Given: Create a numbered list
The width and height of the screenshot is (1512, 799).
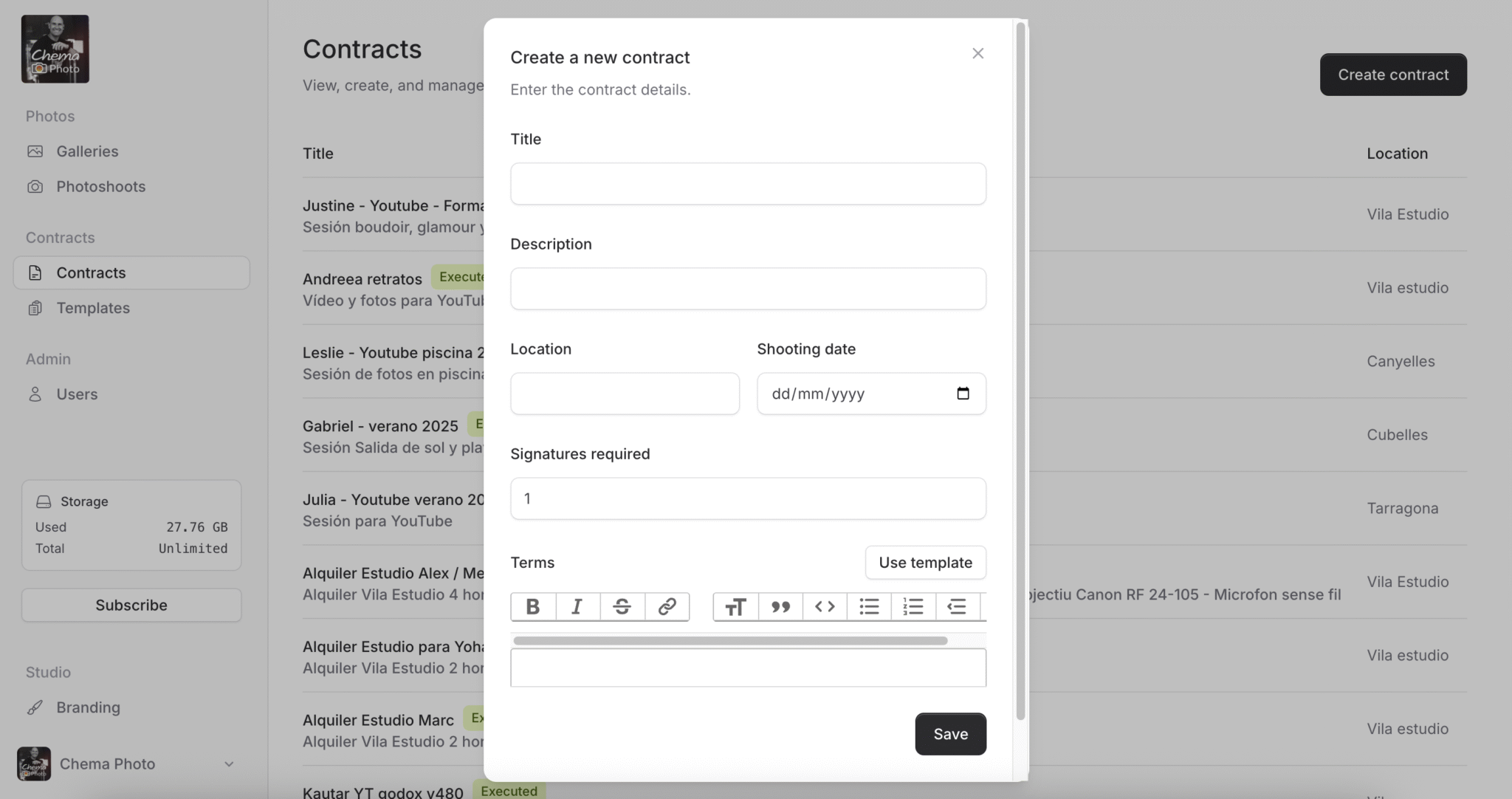Looking at the screenshot, I should point(913,607).
